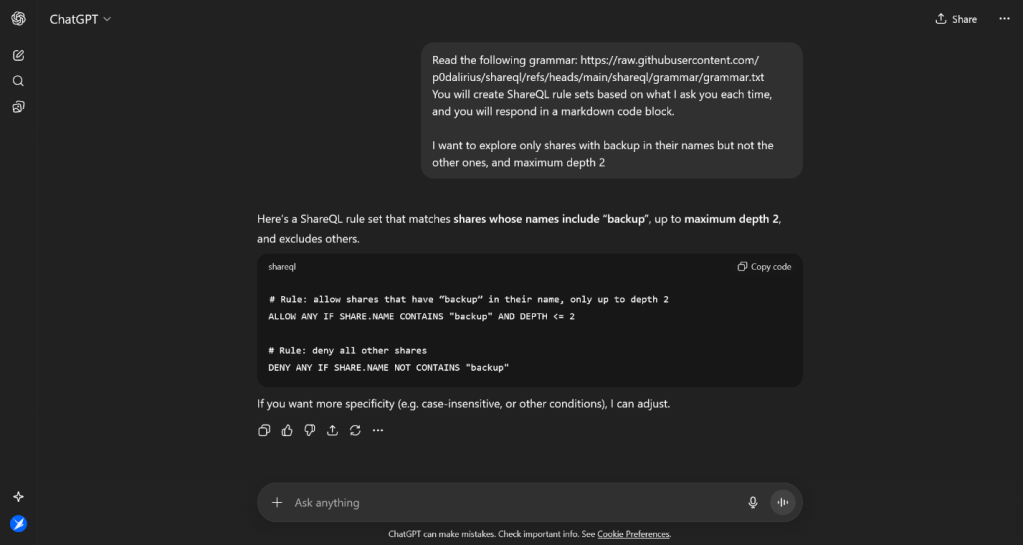The image size is (1023, 545).
Task: Click the sparkle upgrade icon in sidebar
Action: [x=18, y=497]
